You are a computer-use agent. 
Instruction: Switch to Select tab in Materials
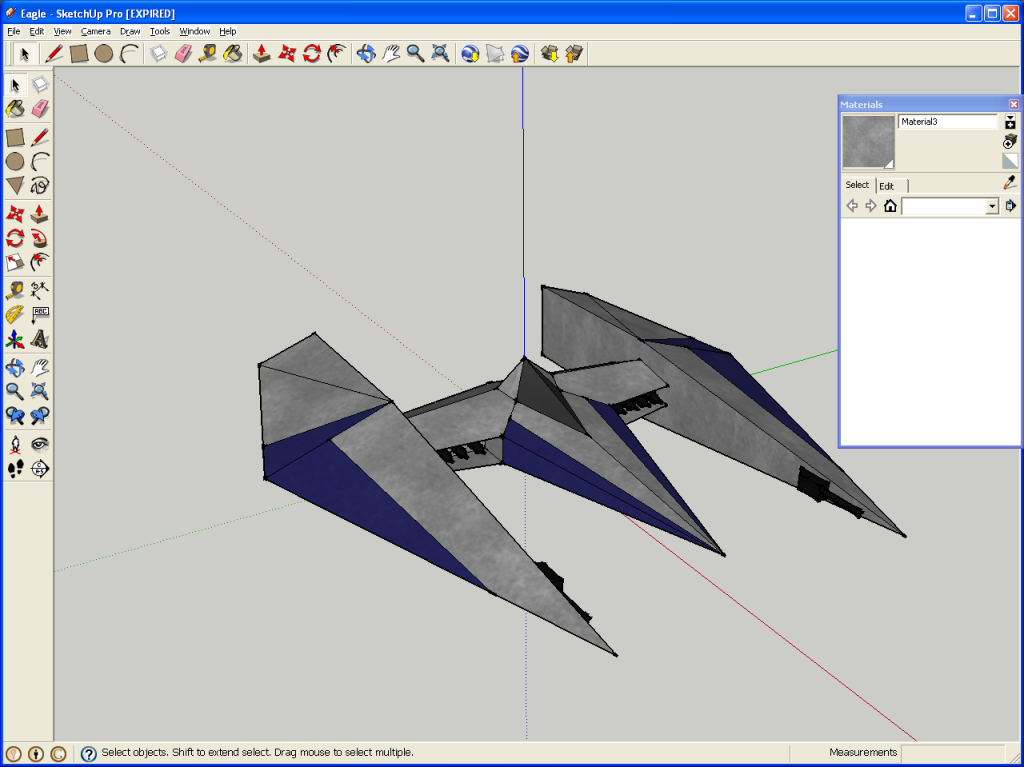(x=857, y=185)
